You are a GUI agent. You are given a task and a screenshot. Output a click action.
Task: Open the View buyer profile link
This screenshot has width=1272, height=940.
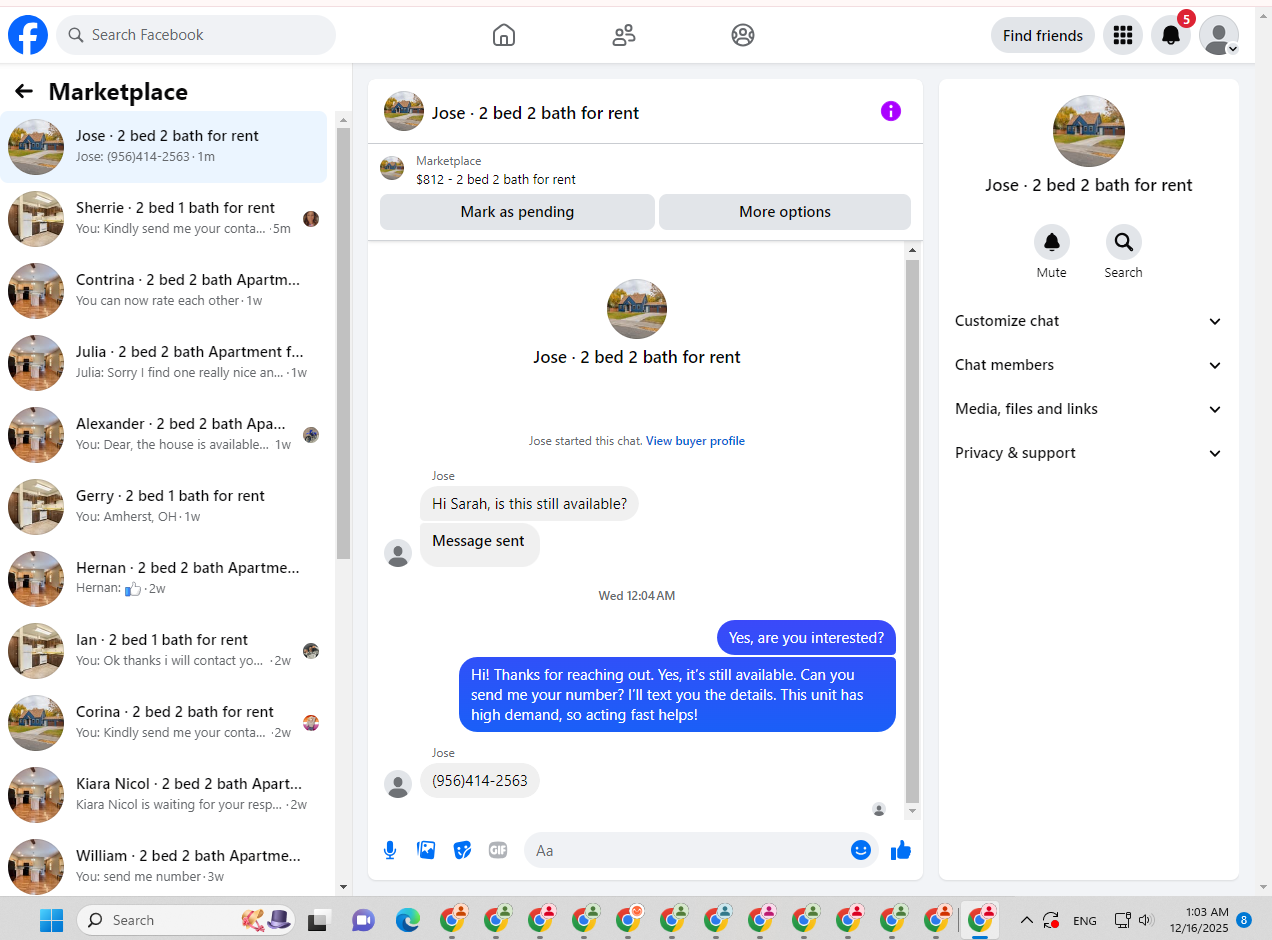coord(695,441)
